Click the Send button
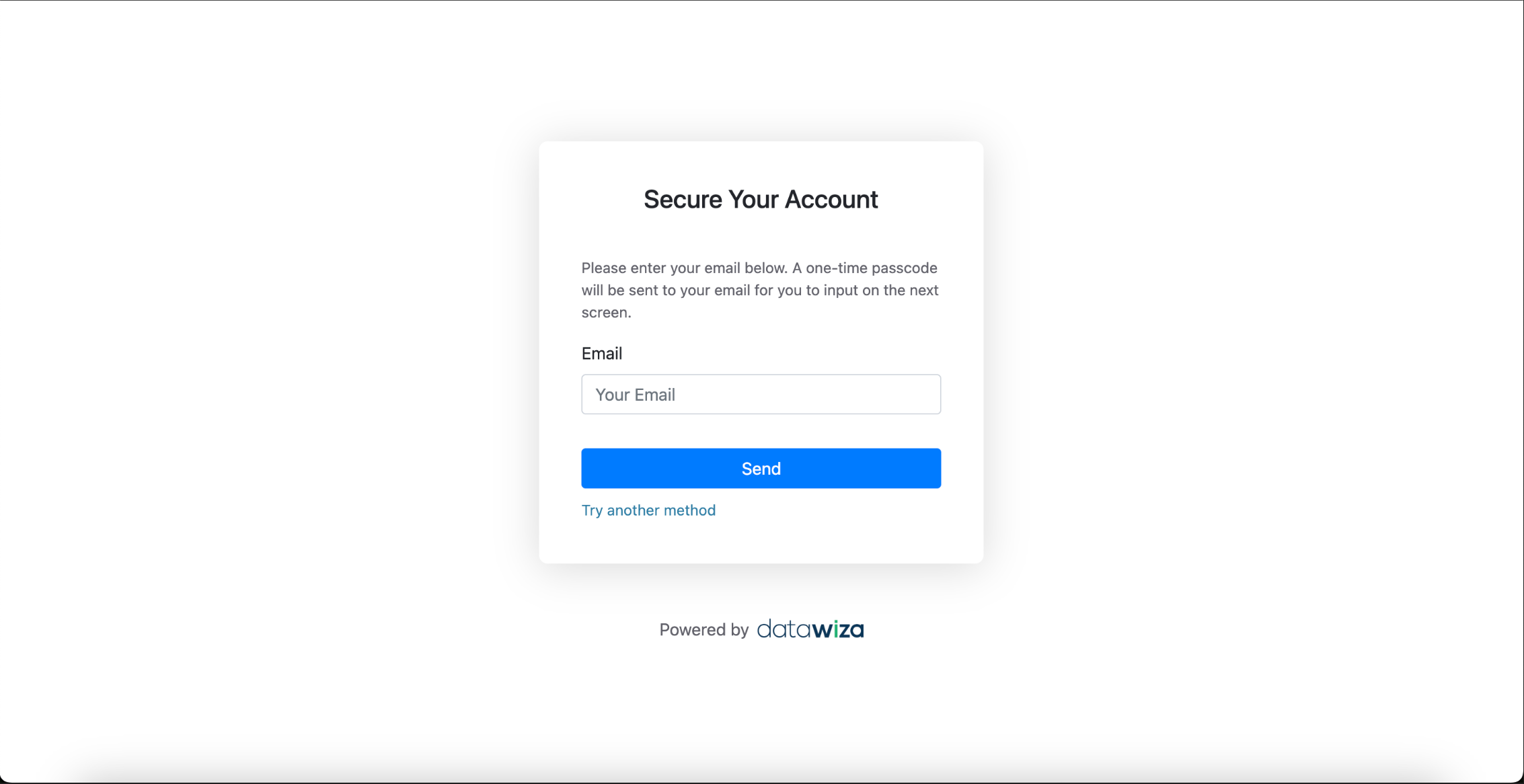 click(x=761, y=468)
